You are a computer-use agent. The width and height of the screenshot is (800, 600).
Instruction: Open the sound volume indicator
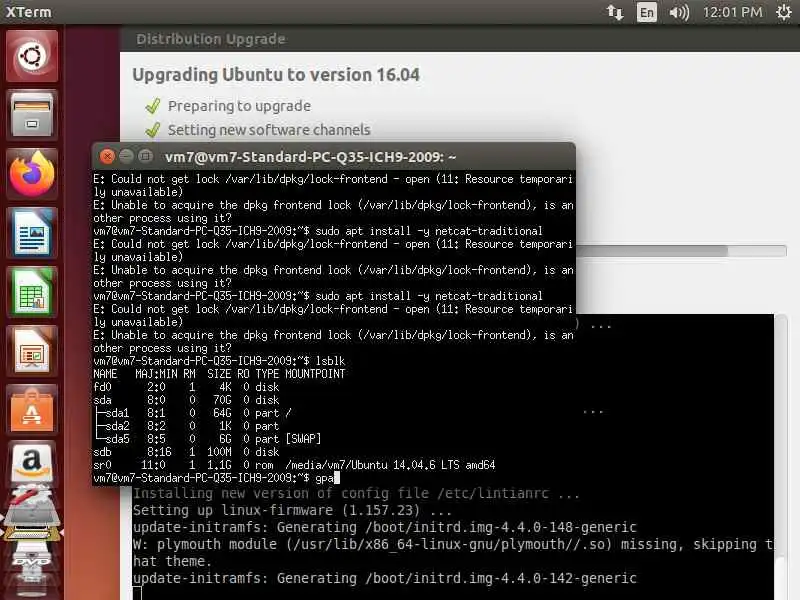click(x=679, y=12)
